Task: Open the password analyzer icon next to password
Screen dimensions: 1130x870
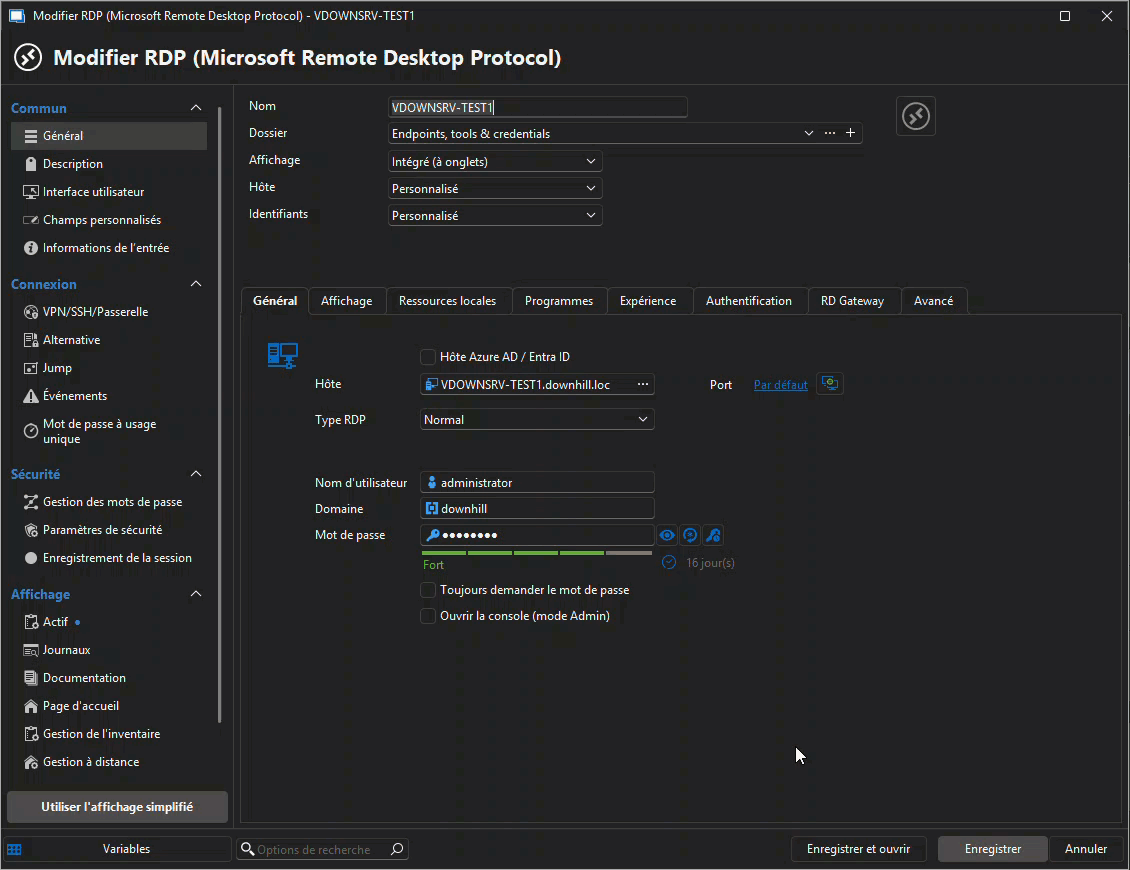Action: click(713, 535)
